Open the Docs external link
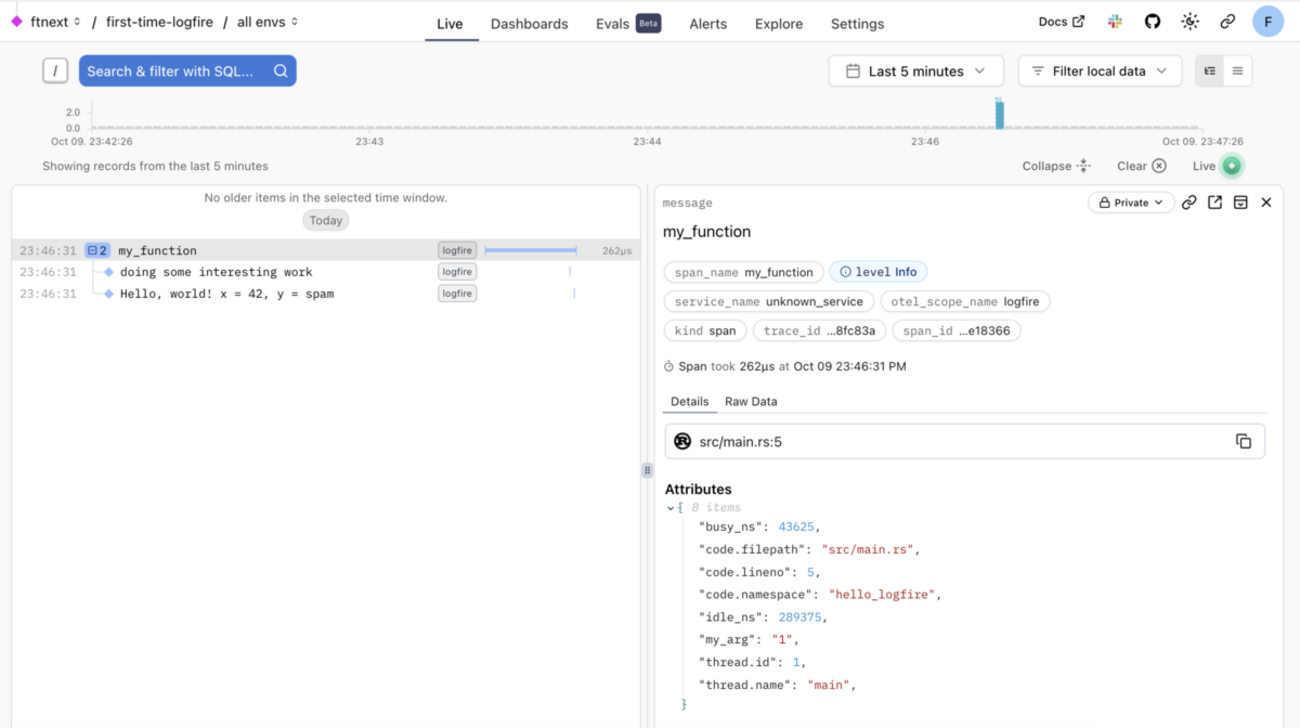1300x728 pixels. (1061, 22)
